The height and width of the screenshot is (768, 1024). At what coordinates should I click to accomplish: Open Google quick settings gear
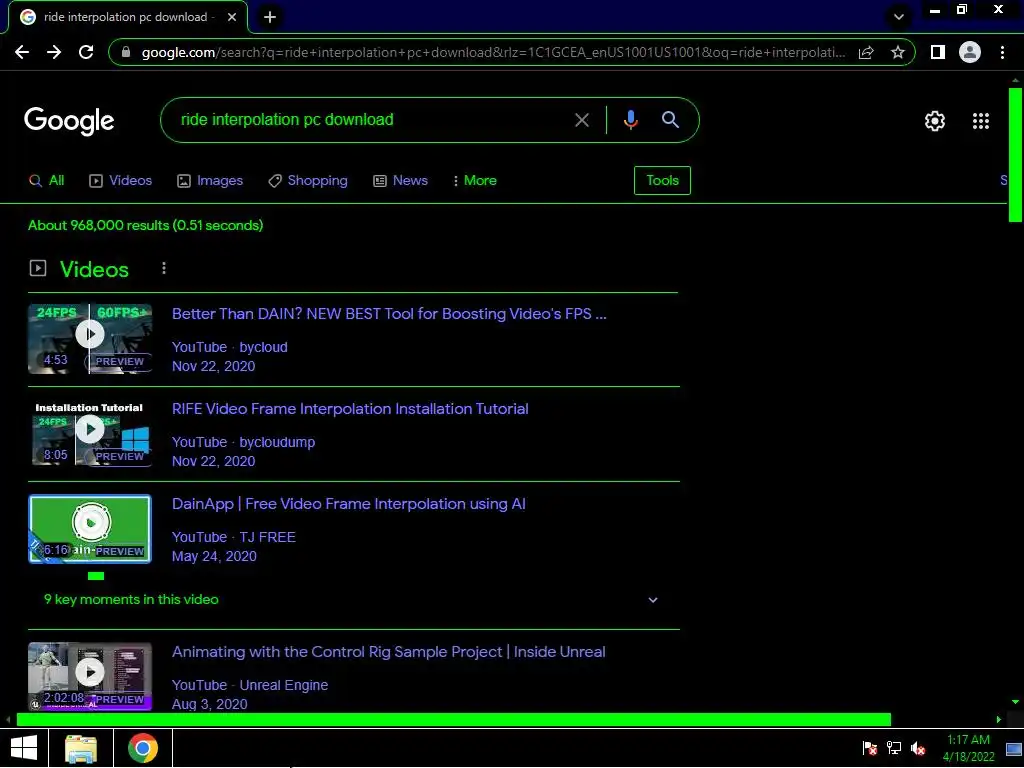(x=935, y=121)
